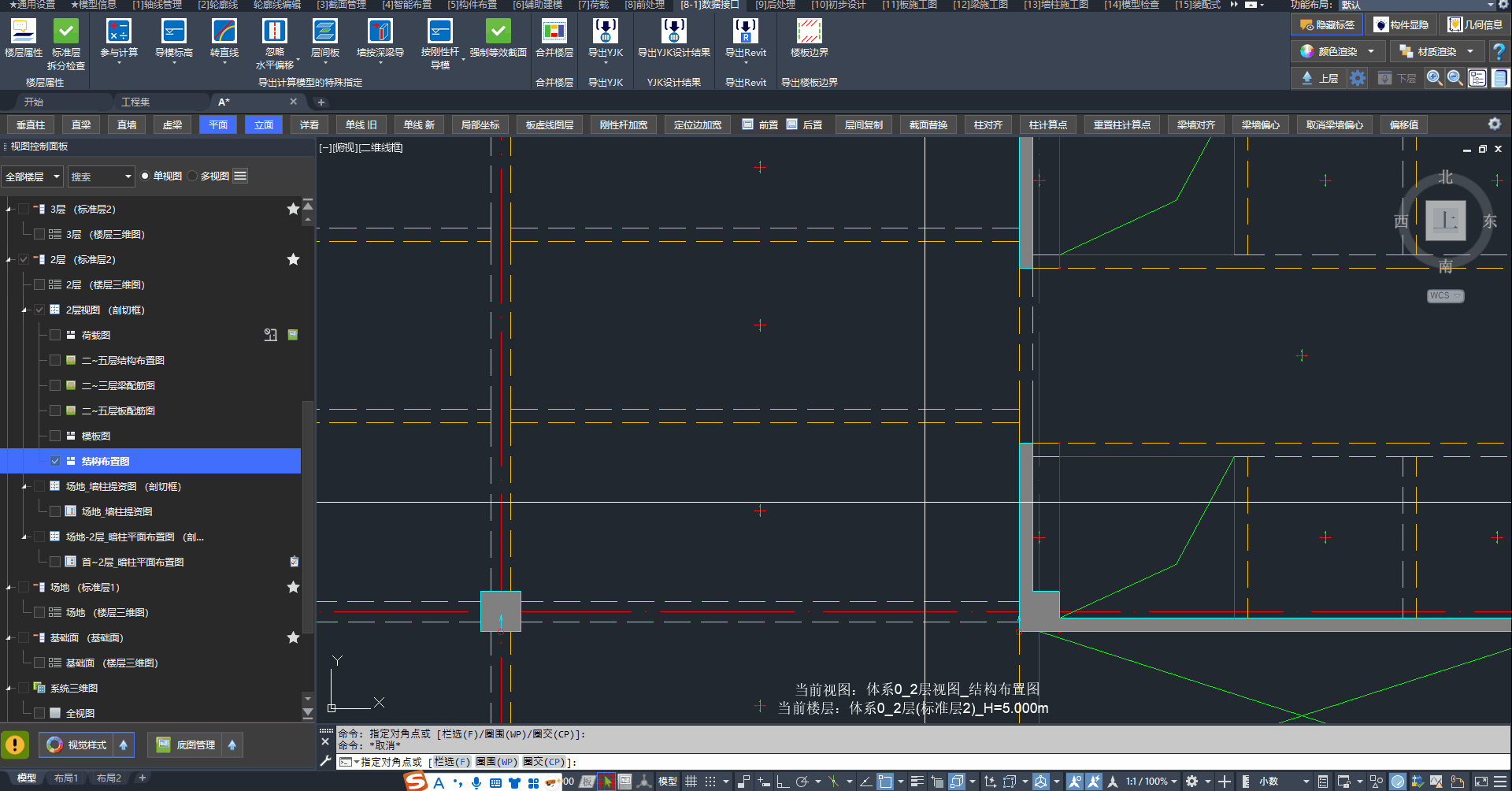The width and height of the screenshot is (1512, 791).
Task: Collapse the 2层视图 (剖切框) tree node
Action: [x=24, y=310]
